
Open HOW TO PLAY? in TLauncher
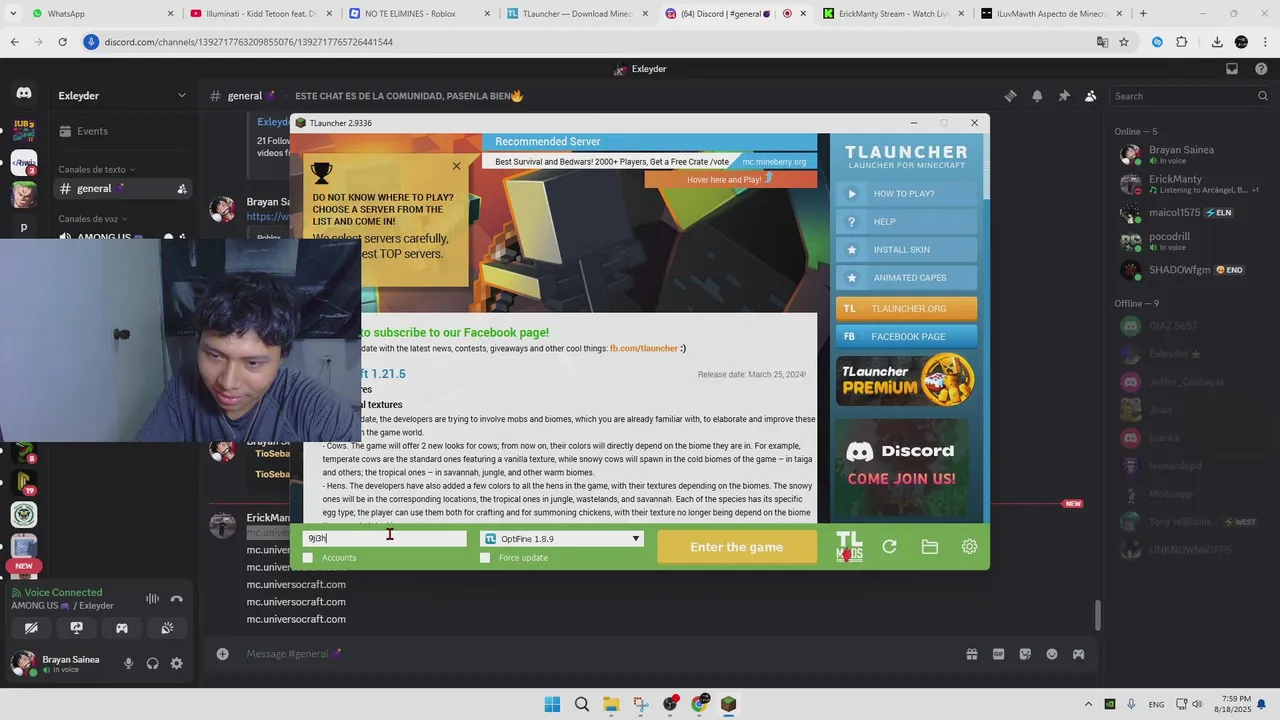coord(906,194)
